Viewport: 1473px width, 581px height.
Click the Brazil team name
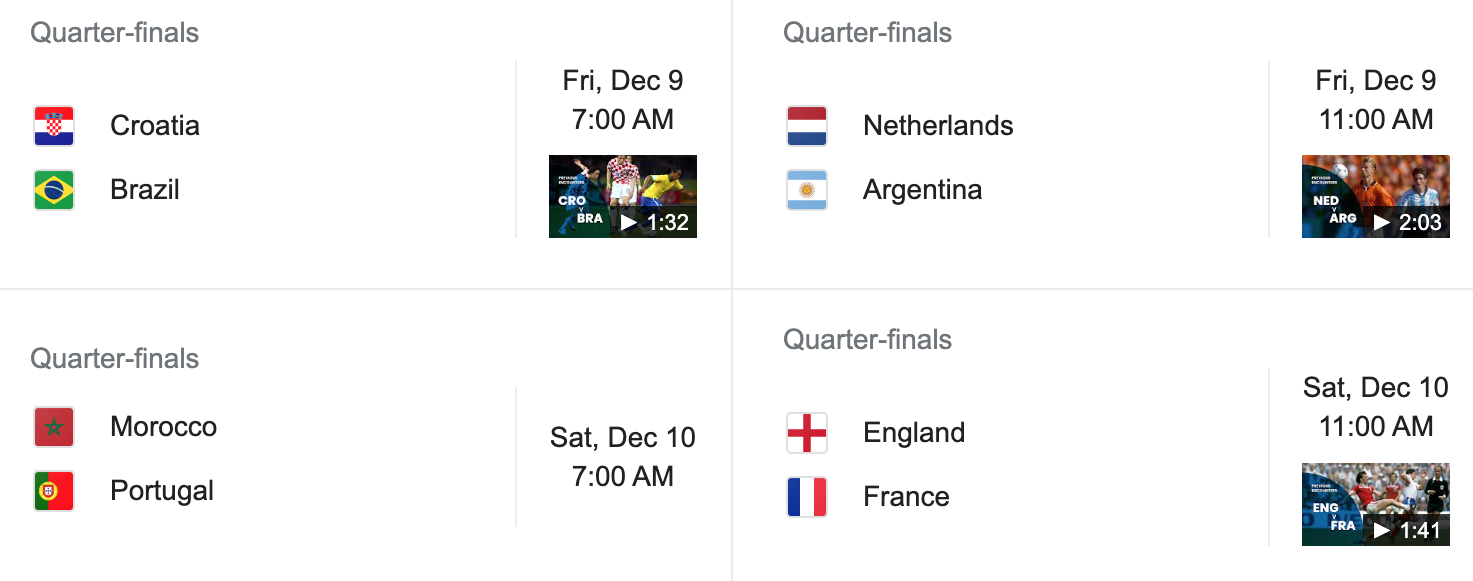tap(145, 190)
